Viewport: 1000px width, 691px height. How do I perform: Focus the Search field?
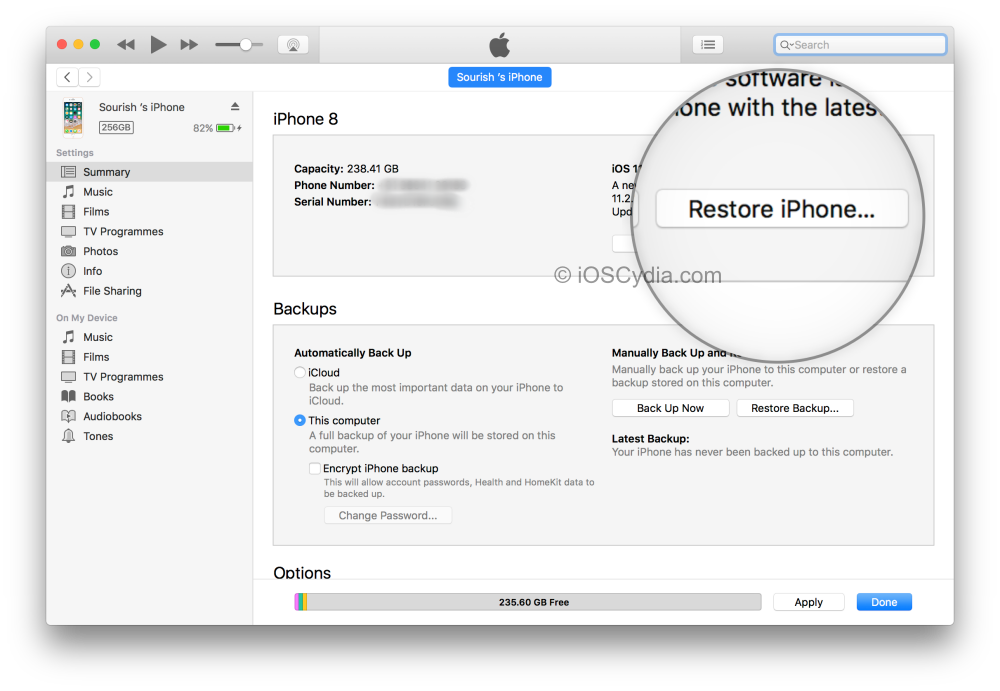(x=860, y=45)
